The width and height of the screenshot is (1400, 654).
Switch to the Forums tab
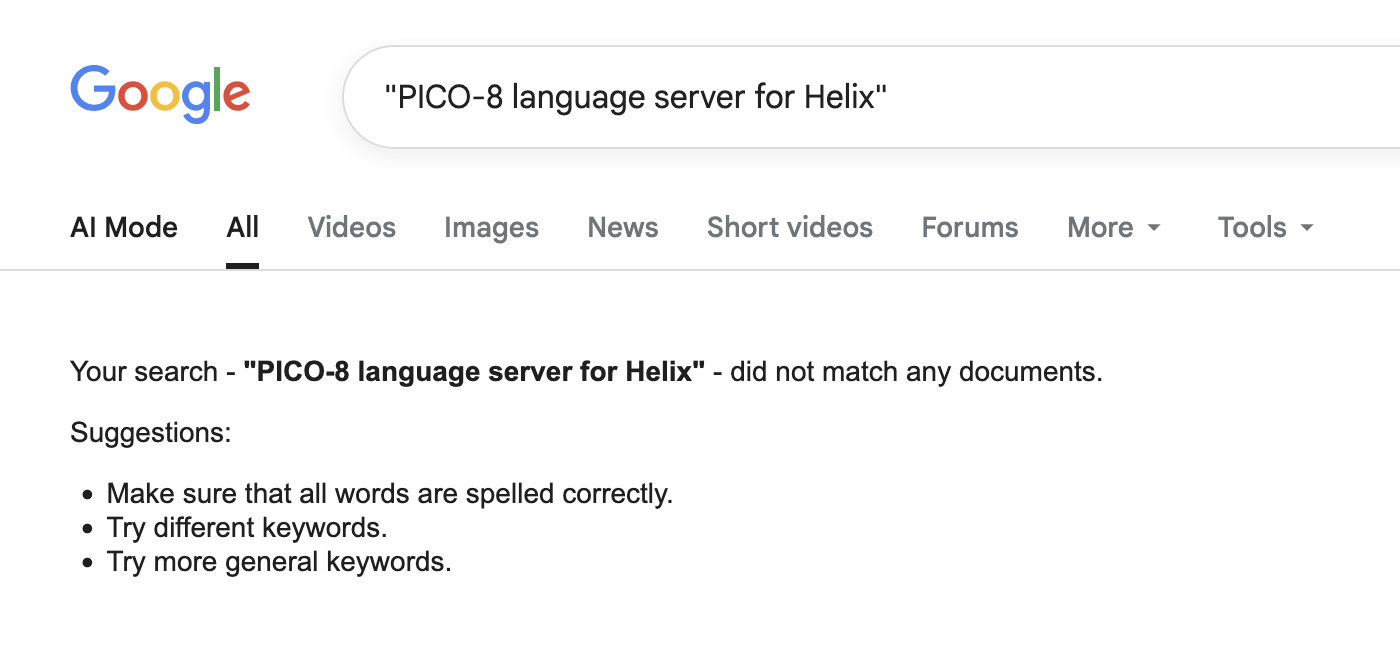[969, 227]
